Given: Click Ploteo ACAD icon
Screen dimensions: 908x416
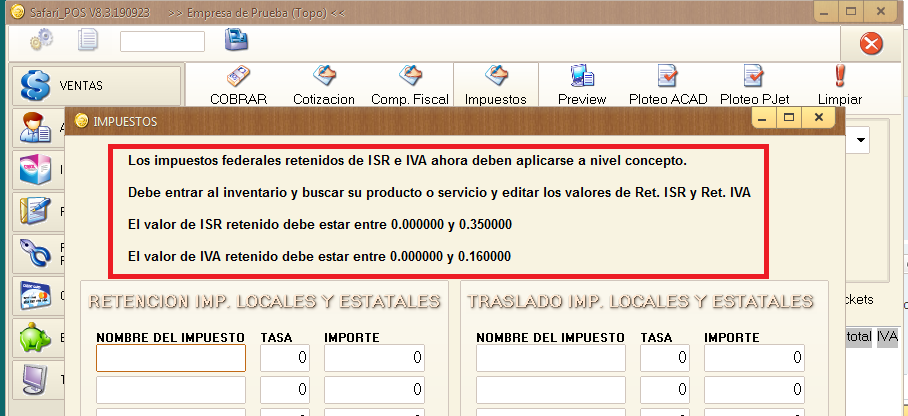Looking at the screenshot, I should 668,75.
